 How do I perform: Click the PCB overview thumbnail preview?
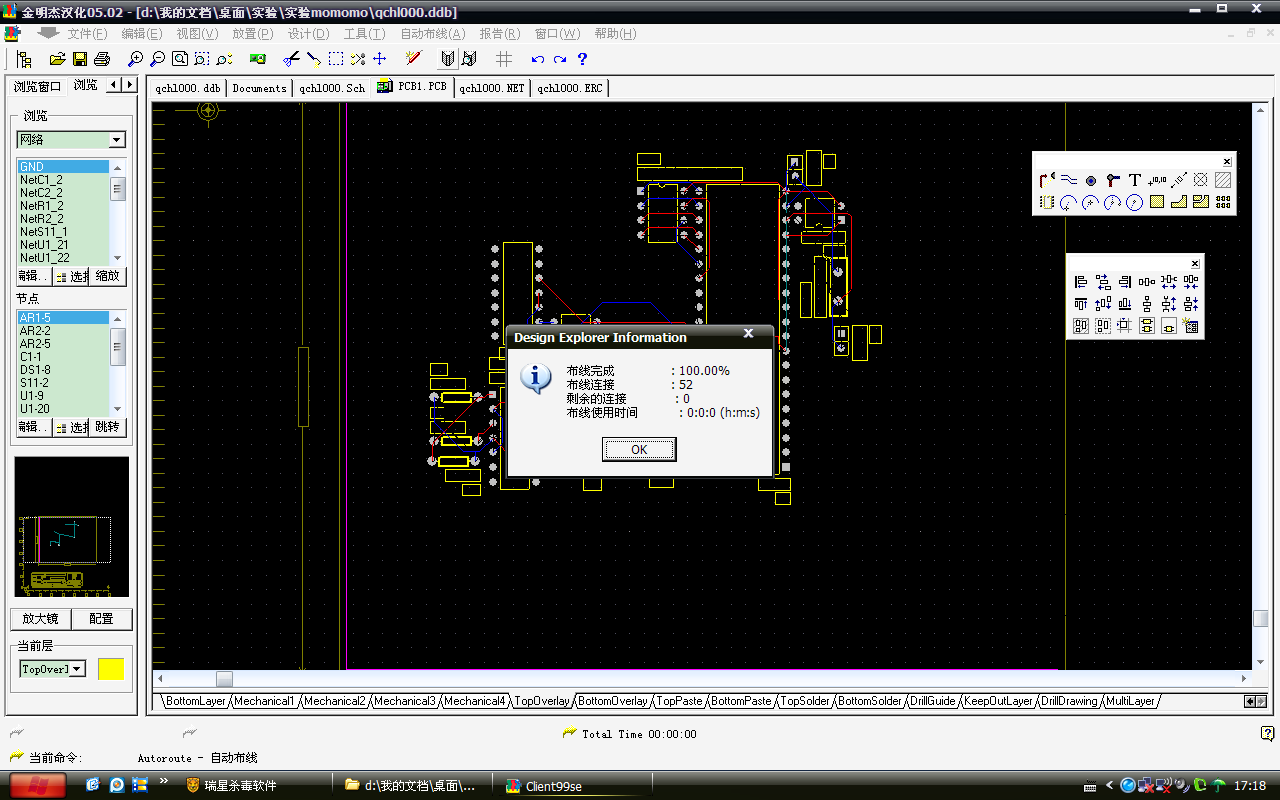coord(71,527)
